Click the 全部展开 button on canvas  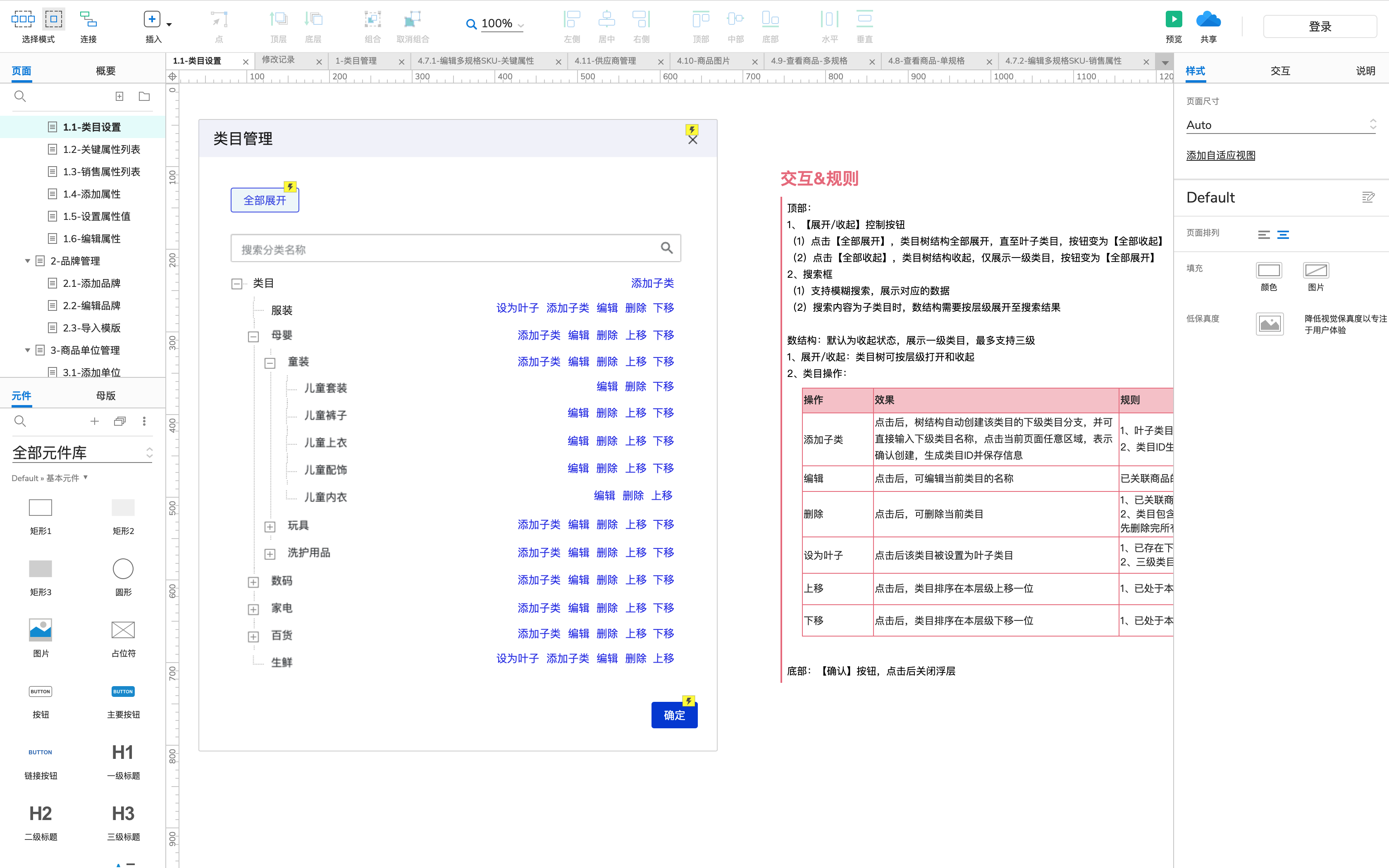coord(265,200)
